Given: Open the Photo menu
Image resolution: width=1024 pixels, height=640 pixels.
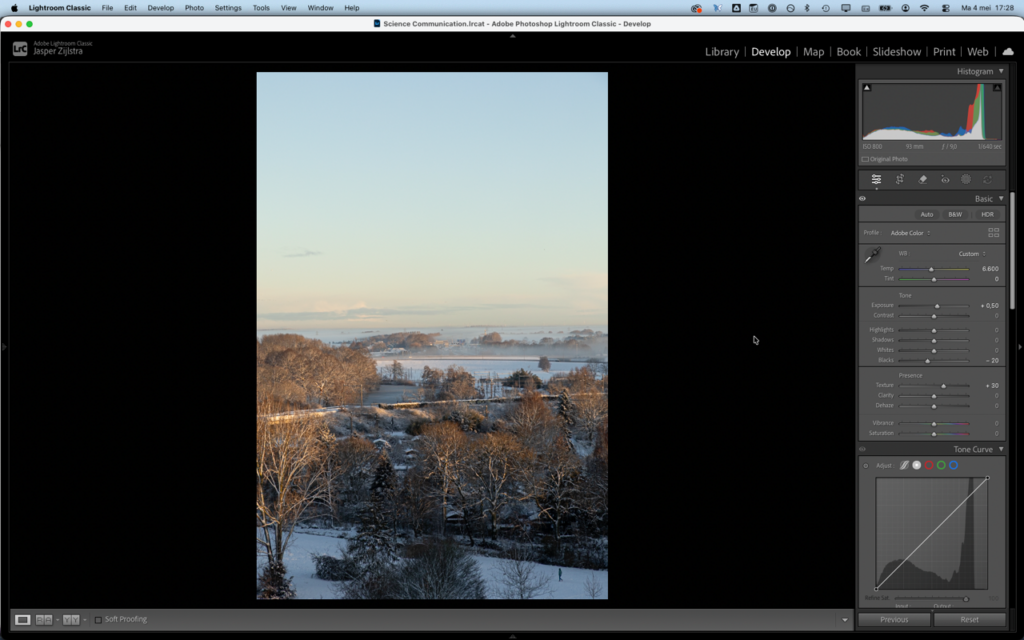Looking at the screenshot, I should coord(194,8).
